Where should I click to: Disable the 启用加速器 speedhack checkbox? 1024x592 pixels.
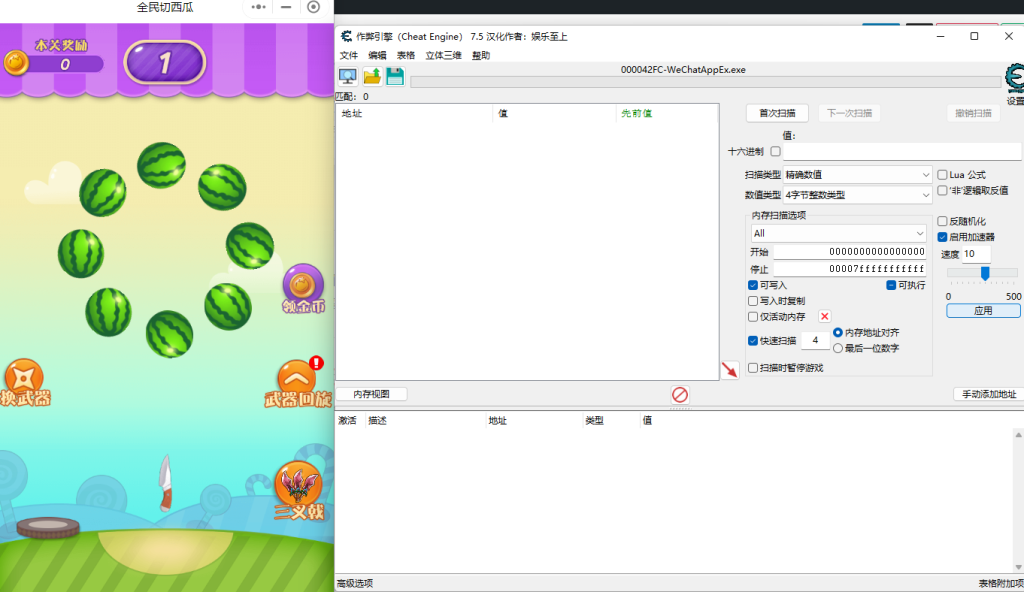tap(942, 237)
